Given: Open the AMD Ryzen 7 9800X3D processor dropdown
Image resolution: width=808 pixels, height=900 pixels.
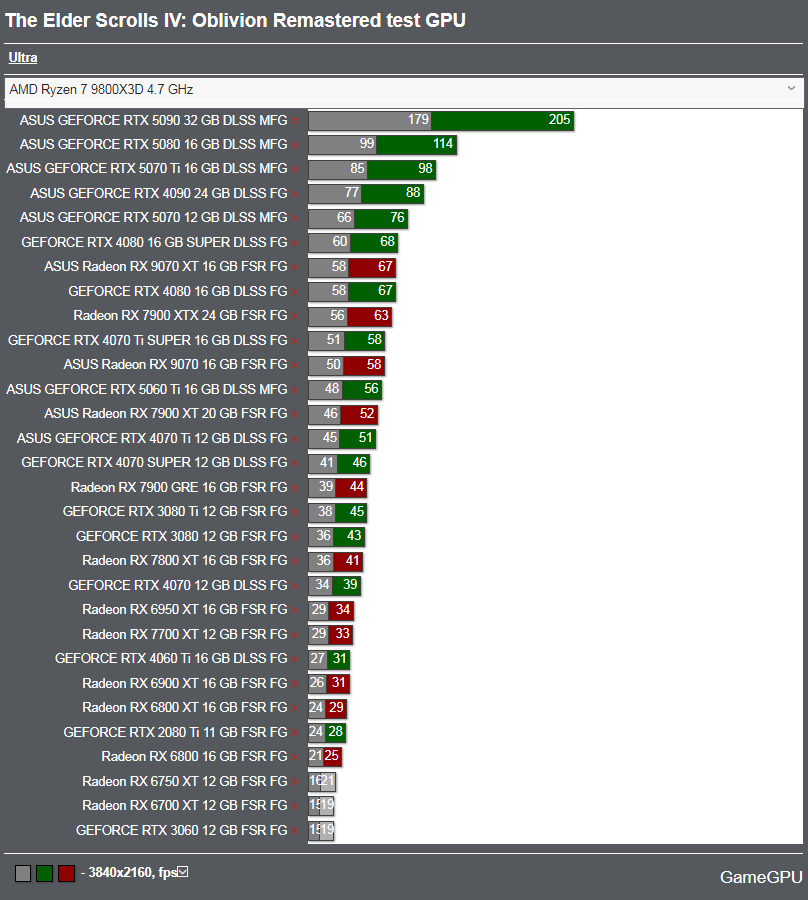Looking at the screenshot, I should pos(403,90).
